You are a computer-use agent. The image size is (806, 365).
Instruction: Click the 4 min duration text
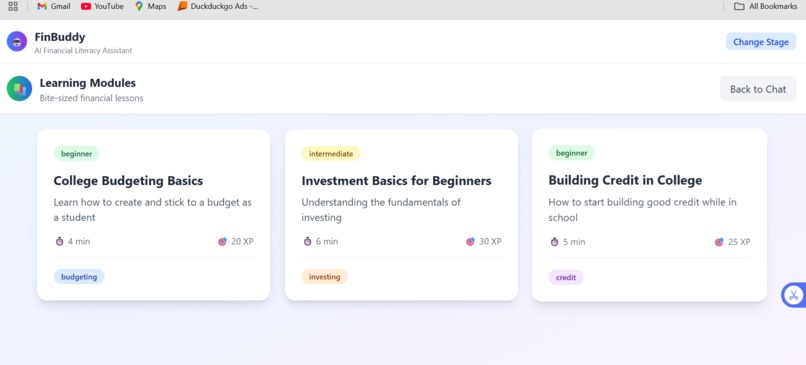click(79, 241)
